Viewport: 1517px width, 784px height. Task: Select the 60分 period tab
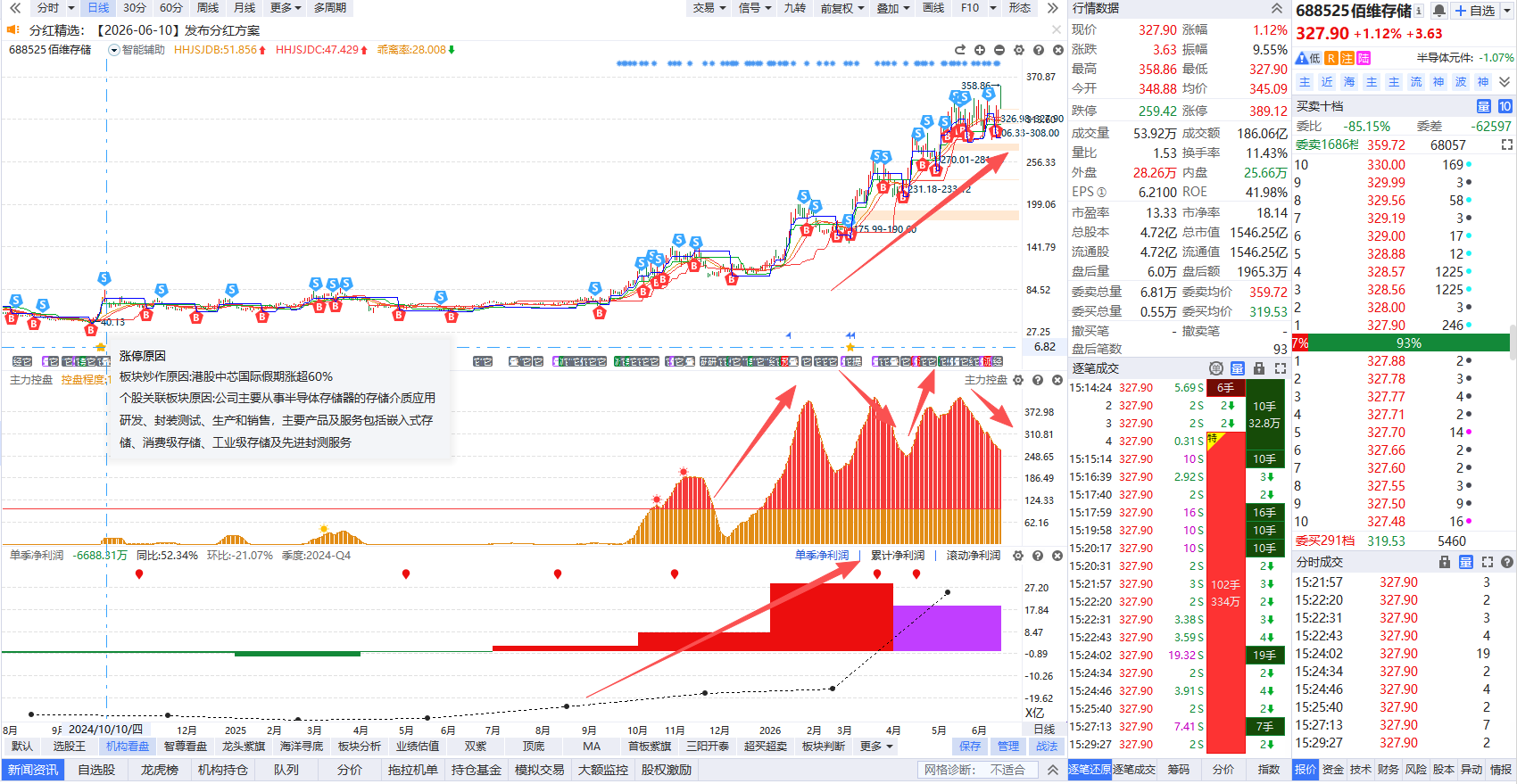point(171,8)
